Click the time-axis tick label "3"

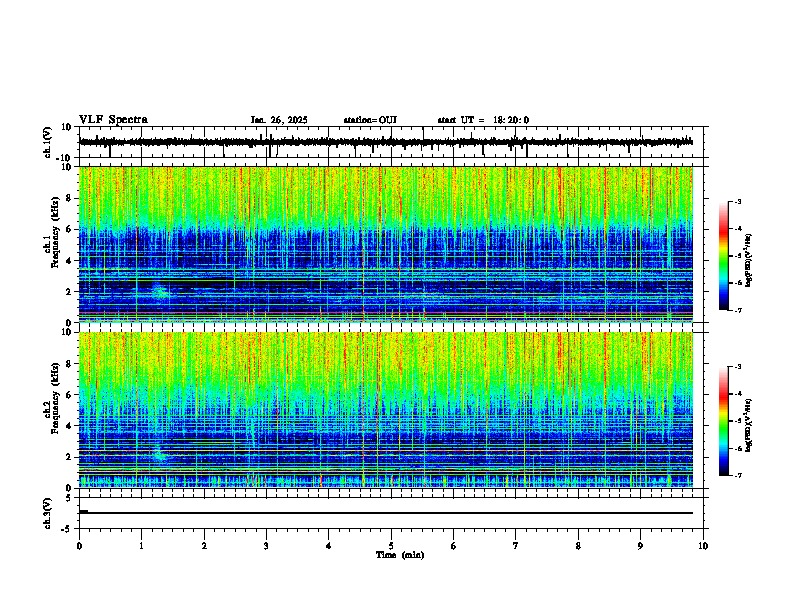(266, 545)
